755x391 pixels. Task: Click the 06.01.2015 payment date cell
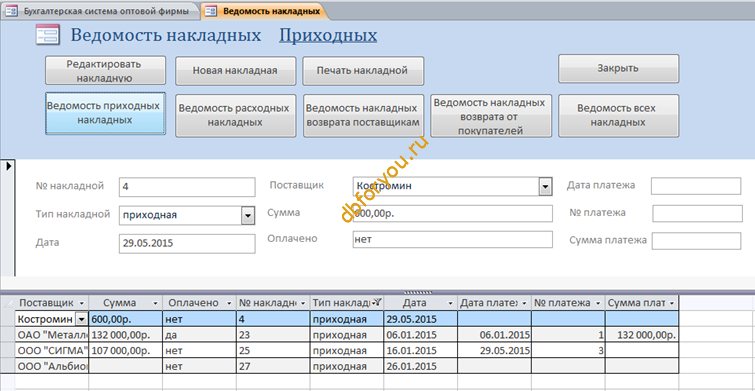tap(495, 335)
